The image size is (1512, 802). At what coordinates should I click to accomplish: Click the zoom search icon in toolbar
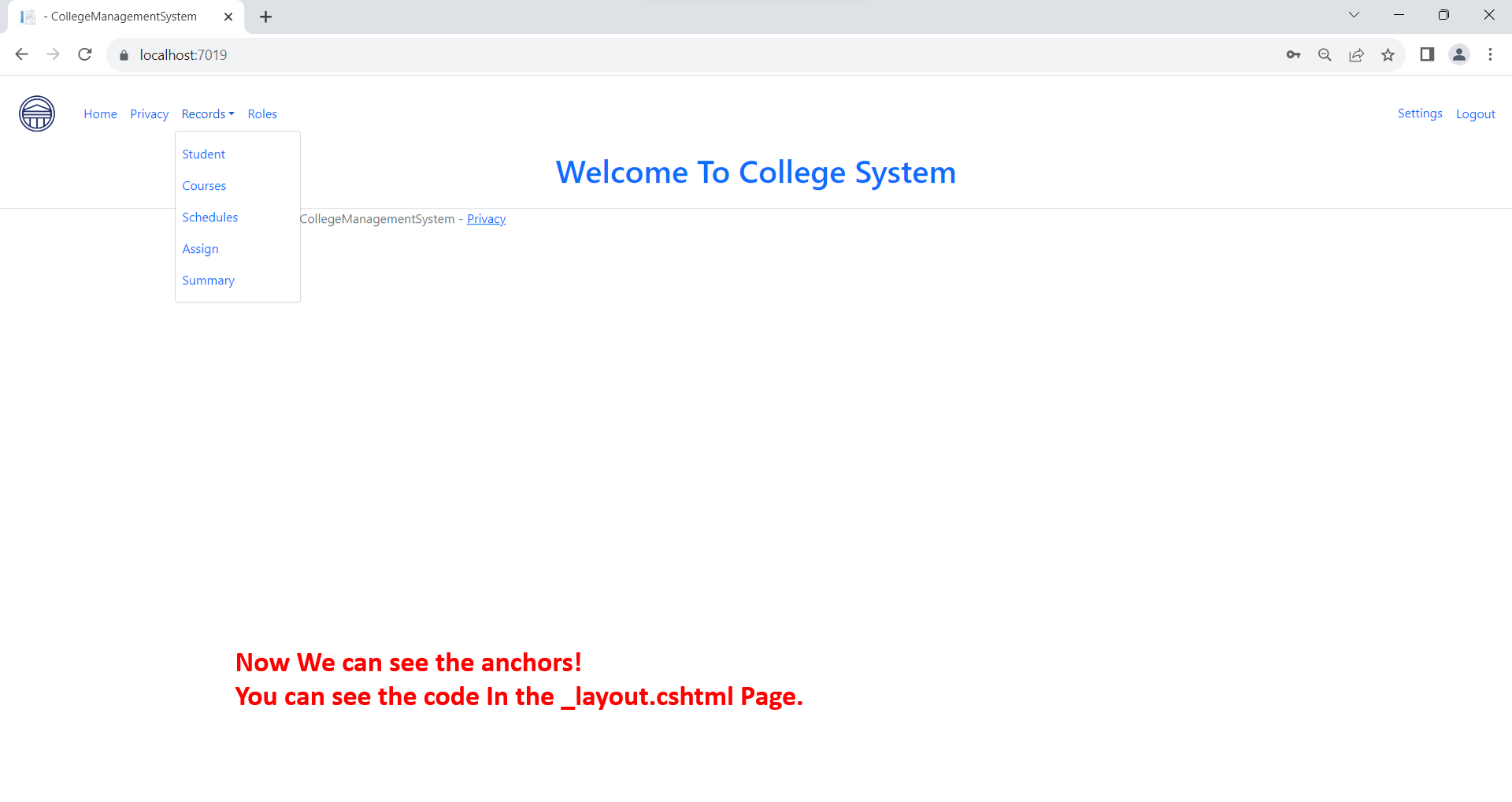(x=1325, y=55)
